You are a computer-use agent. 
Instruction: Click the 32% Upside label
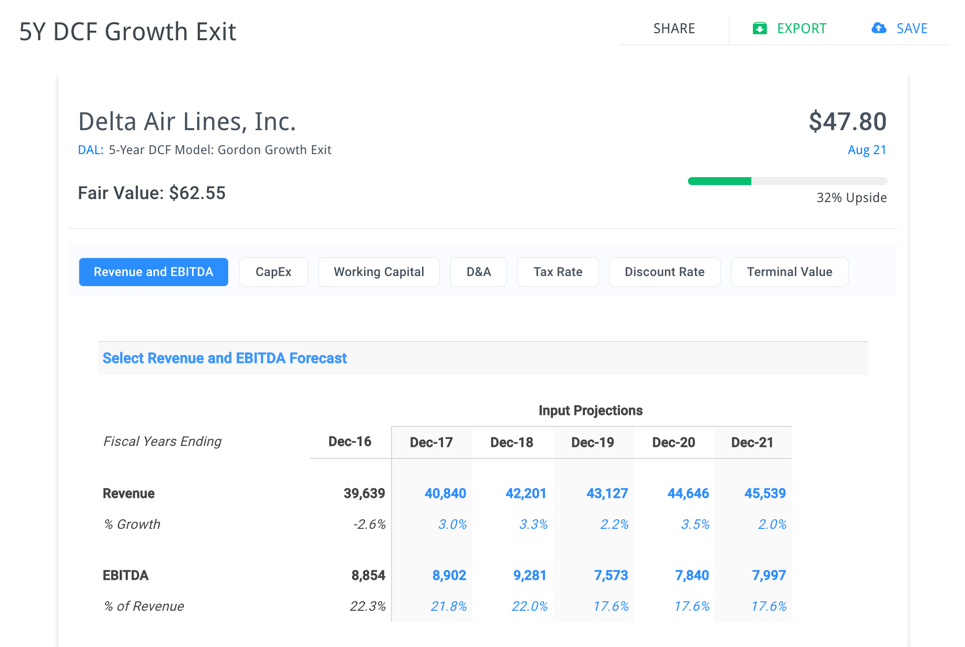tap(852, 198)
